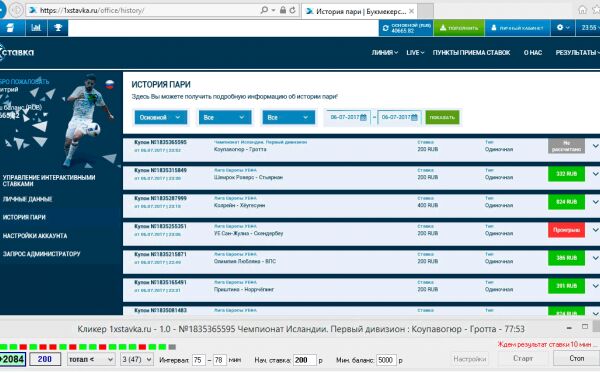Open Настройки аккаунта in sidebar
This screenshot has width=600, height=373.
[35, 236]
